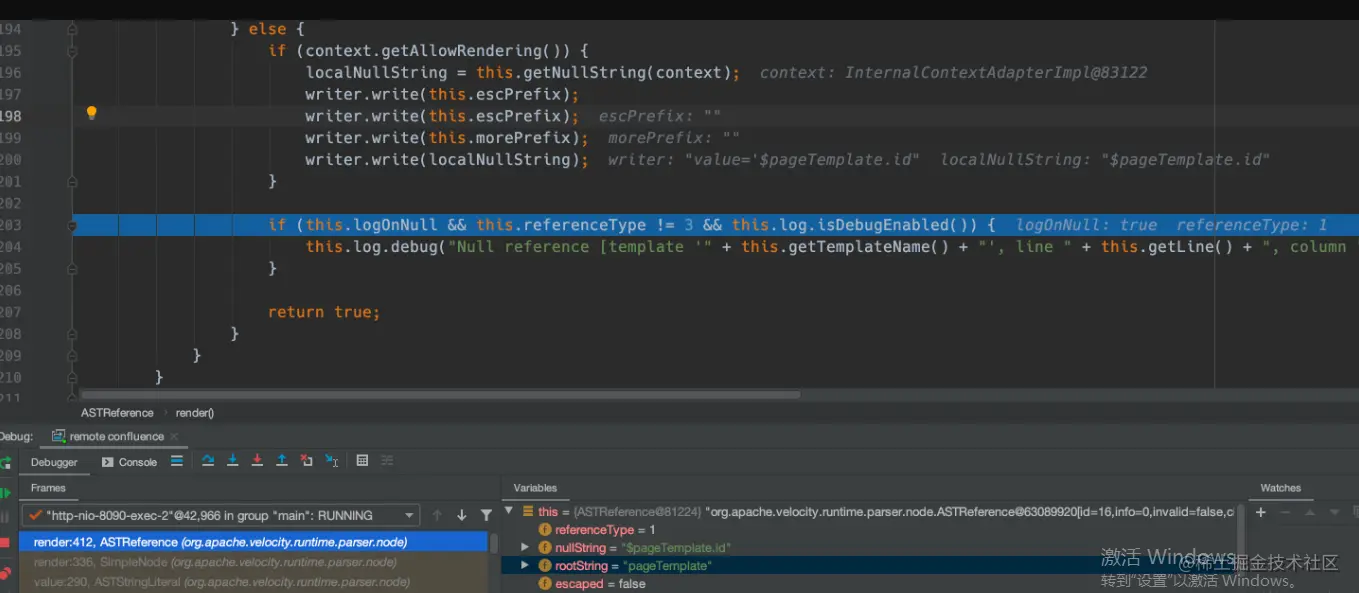Open the Evaluate Expression calculator
Viewport: 1359px width, 593px height.
[x=362, y=461]
